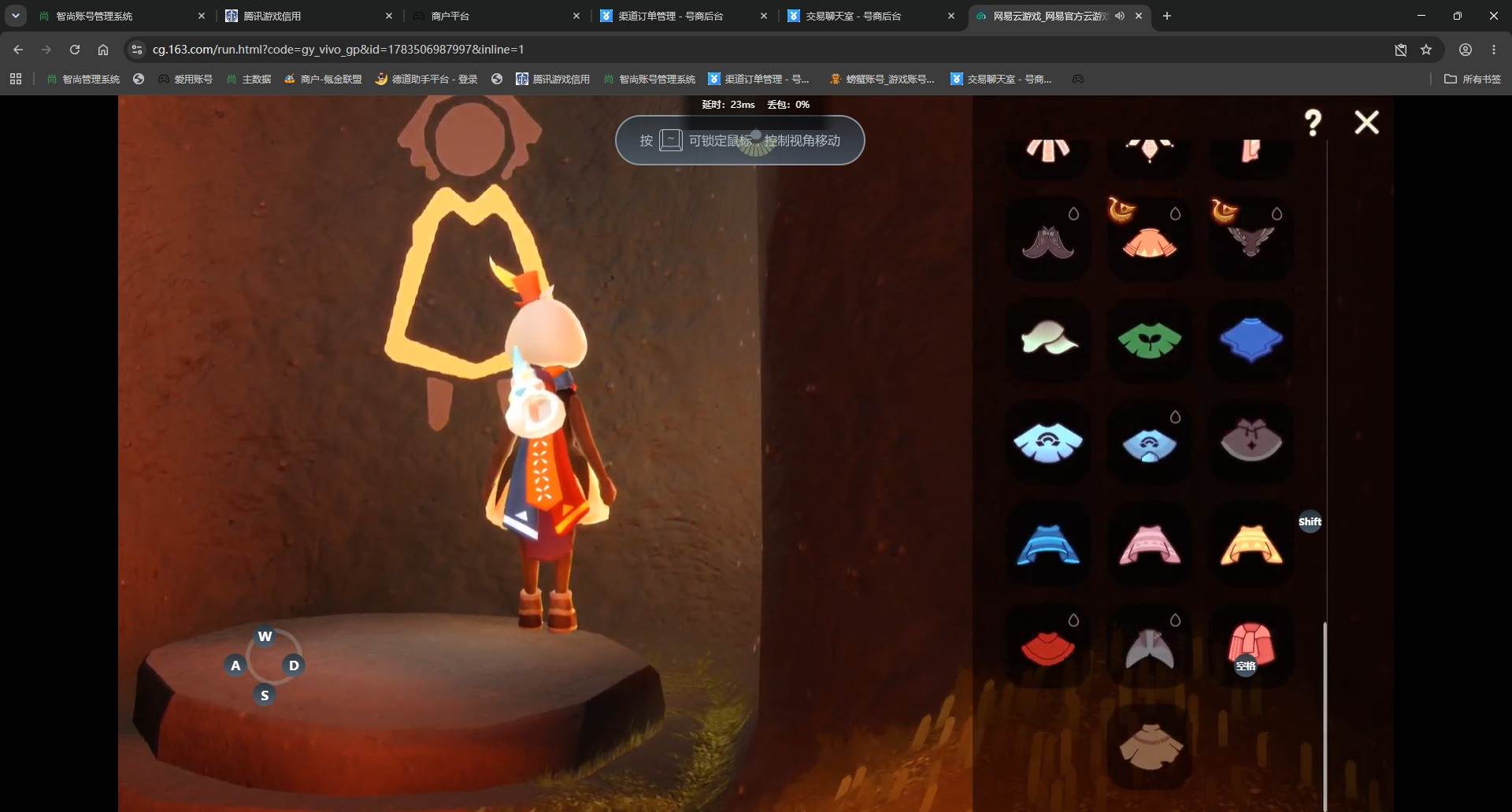Open the question mark help

pos(1313,123)
